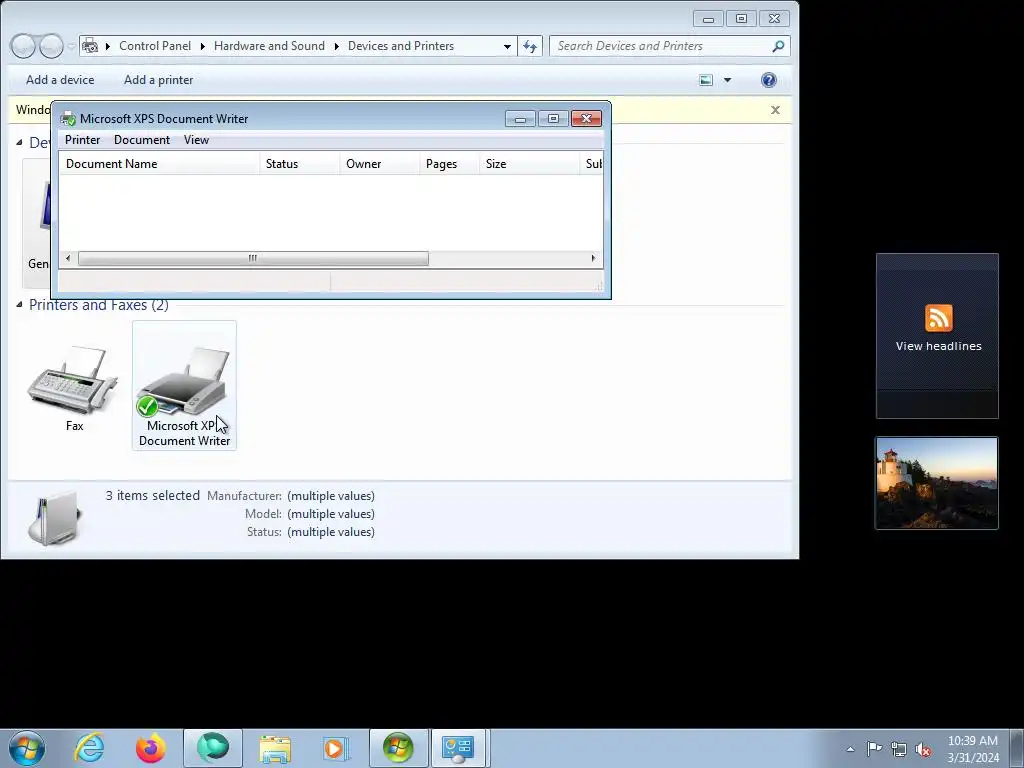The image size is (1024, 768).
Task: Click Control Panel in address bar
Action: point(155,46)
